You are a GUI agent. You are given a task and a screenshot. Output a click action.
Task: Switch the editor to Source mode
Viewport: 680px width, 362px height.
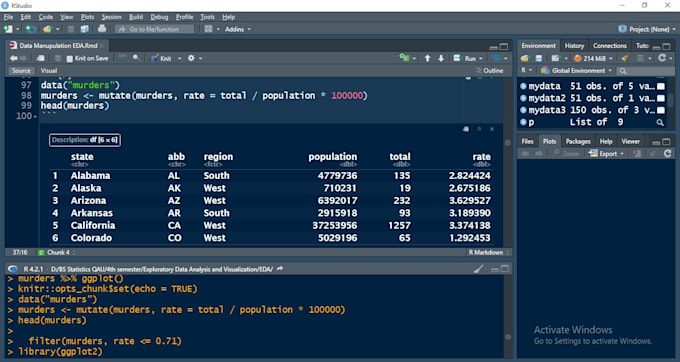tap(21, 71)
